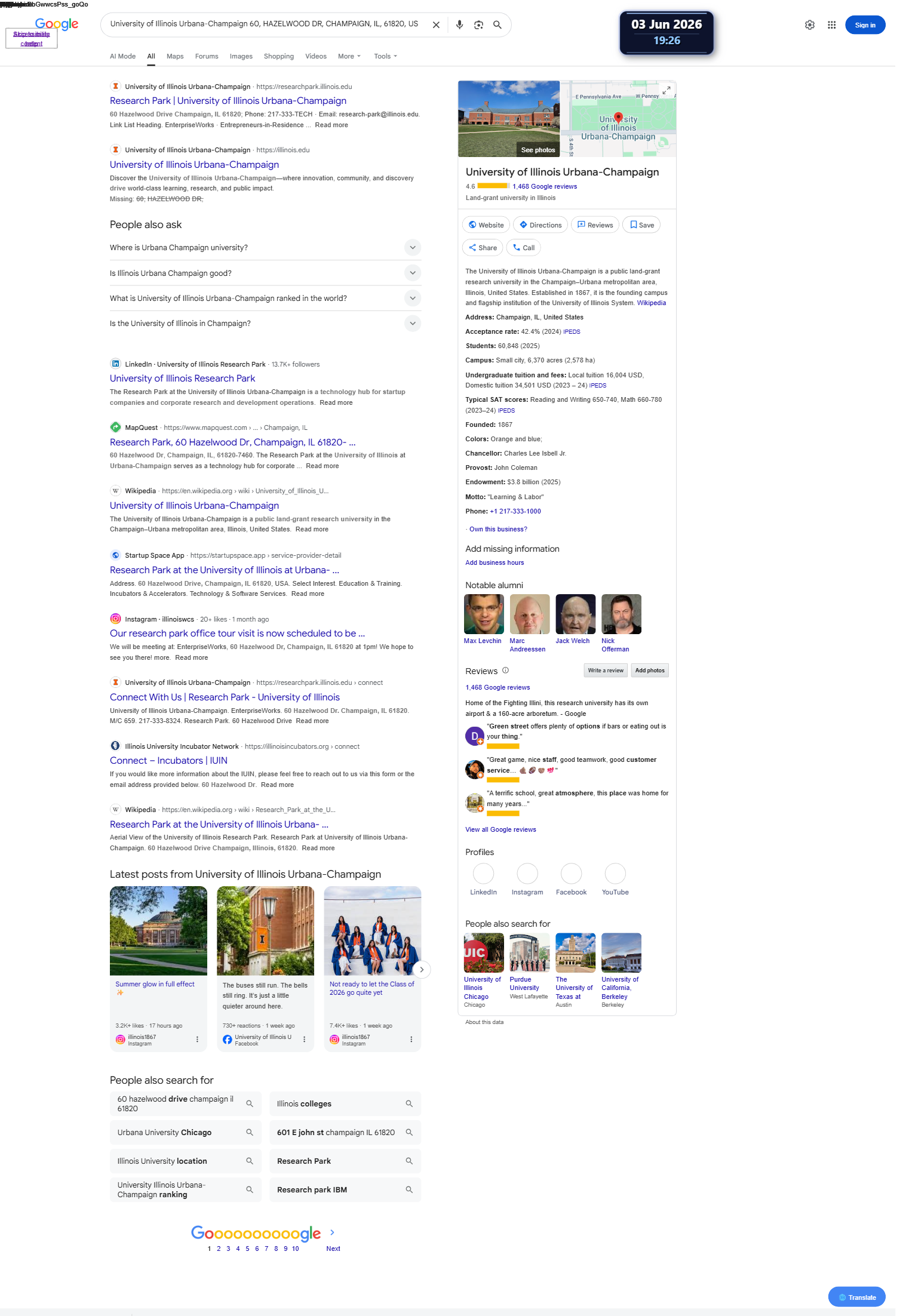Click the Write a review button
The height and width of the screenshot is (1316, 906).
pyautogui.click(x=606, y=670)
